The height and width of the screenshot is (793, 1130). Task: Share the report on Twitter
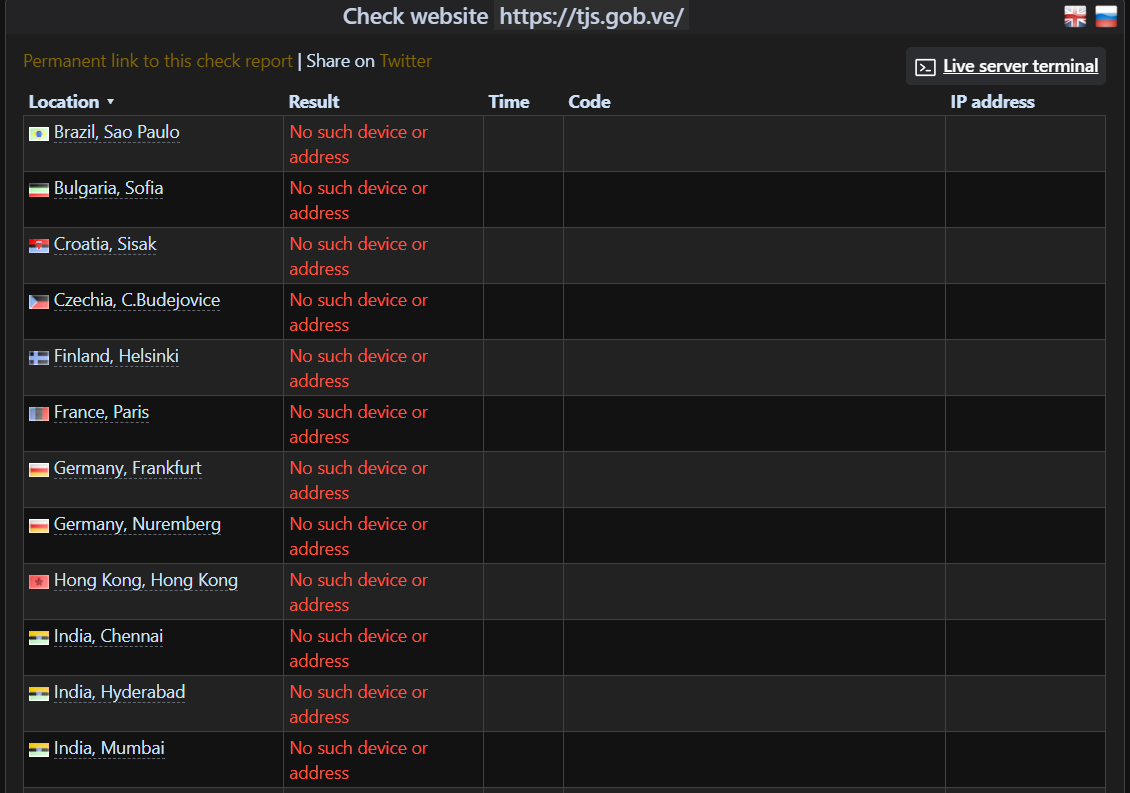tap(406, 61)
